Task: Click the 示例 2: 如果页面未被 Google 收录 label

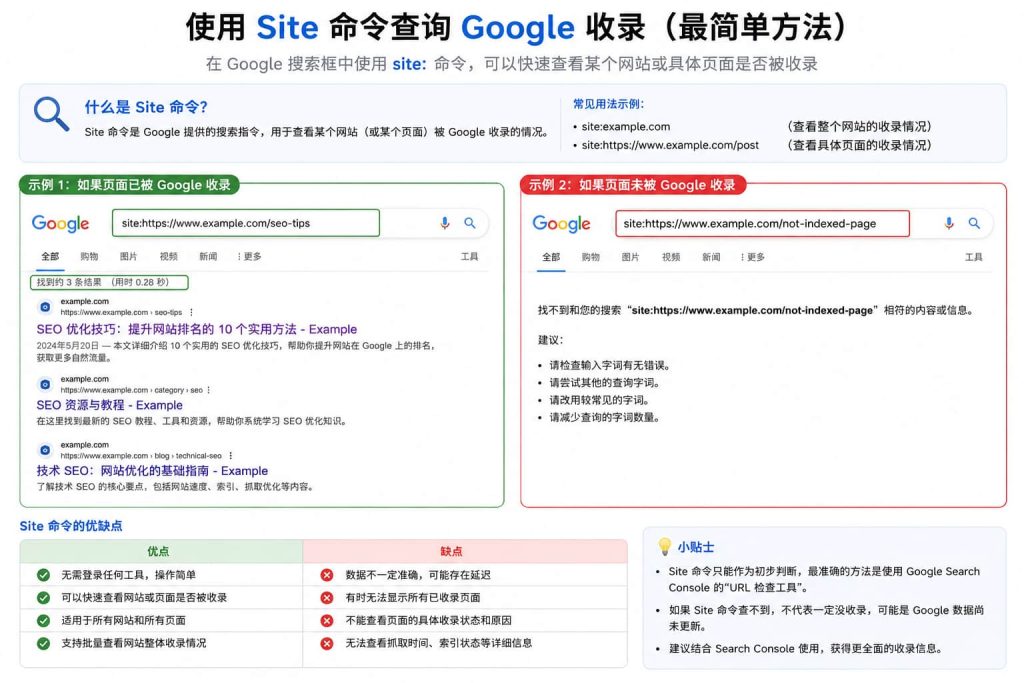Action: (x=633, y=185)
